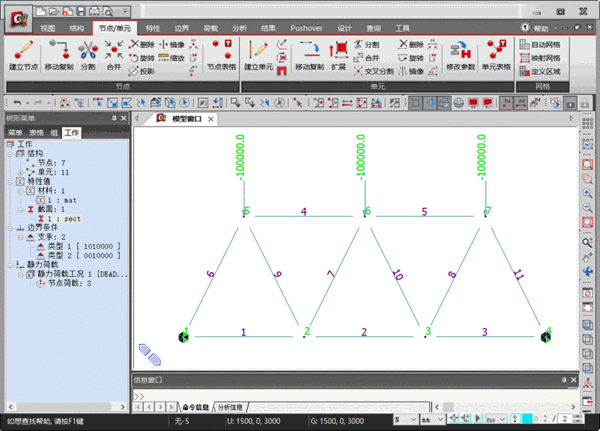The width and height of the screenshot is (600, 431).
Task: Click the node 删除 delete button
Action: tap(142, 45)
